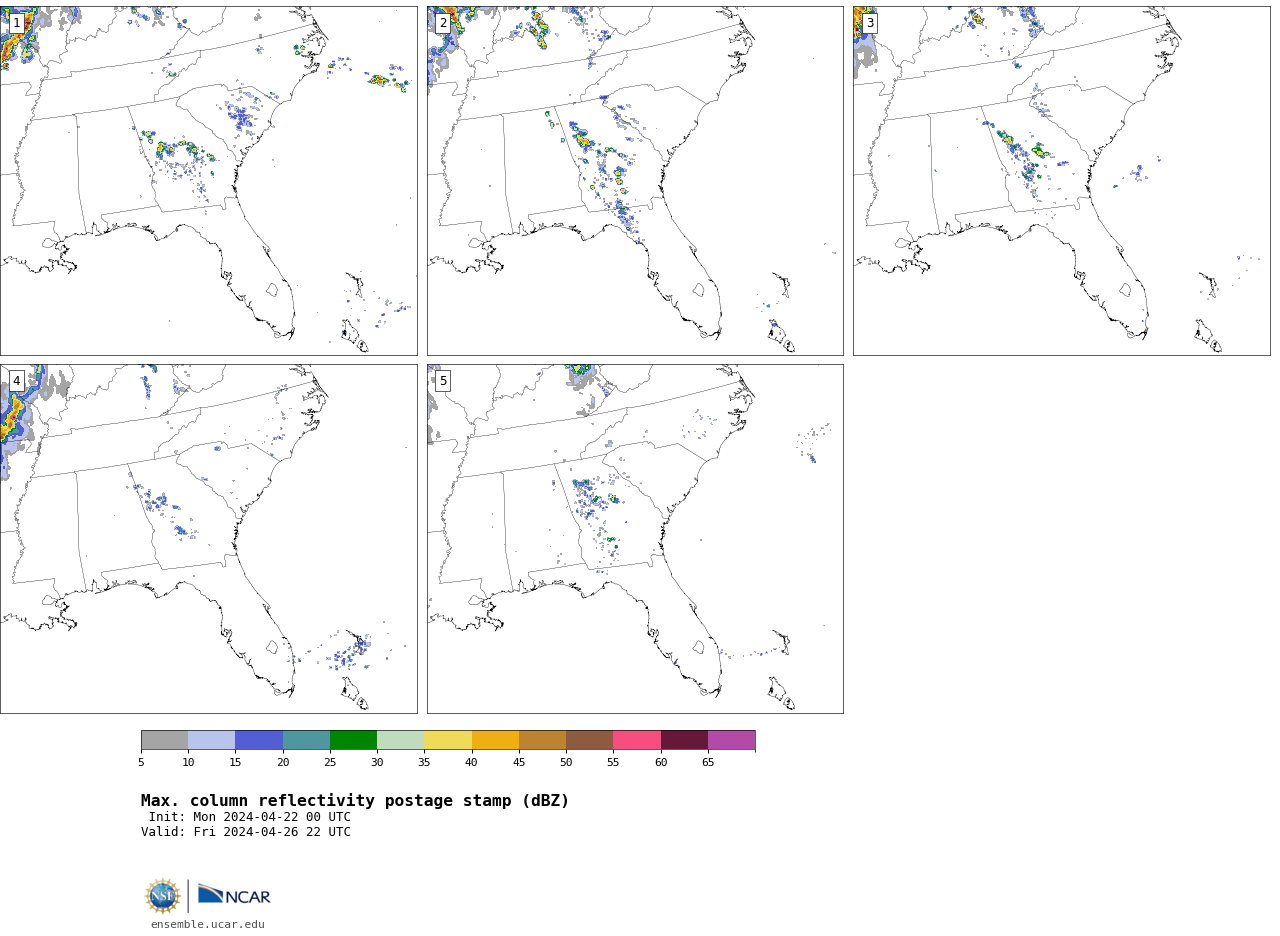The image size is (1280, 936).
Task: Pick the purple 65+ dBZ swatch
Action: point(732,740)
